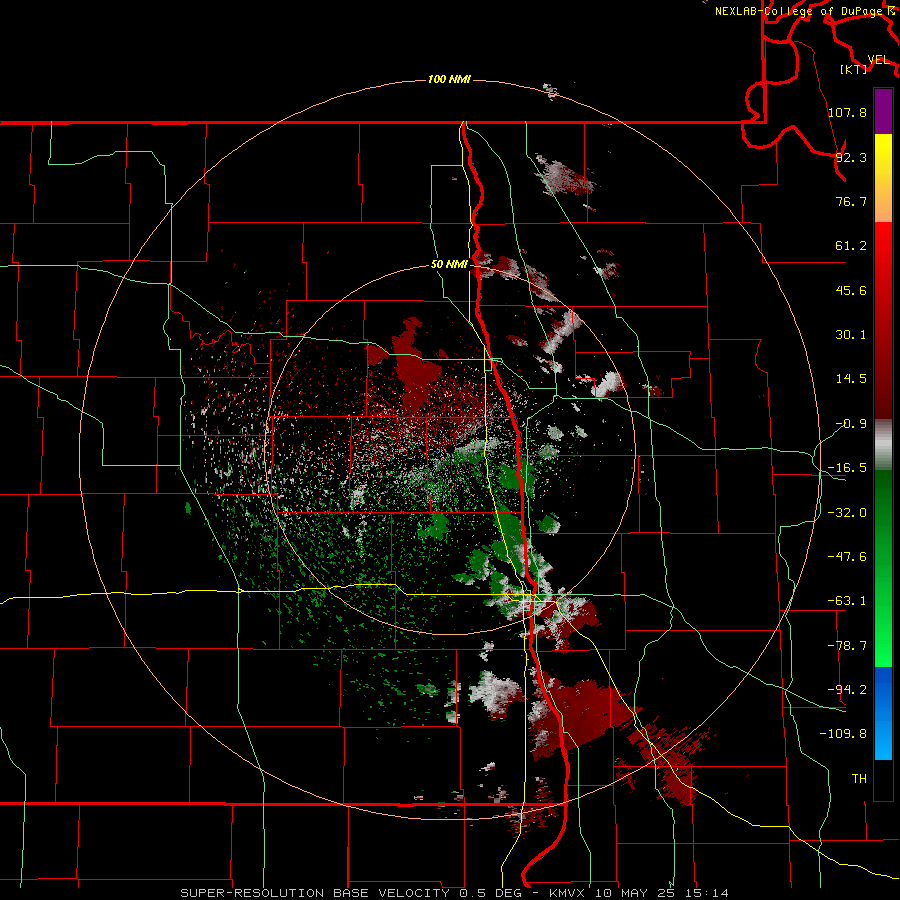
Task: Click the -16.5 scale value
Action: (x=847, y=468)
